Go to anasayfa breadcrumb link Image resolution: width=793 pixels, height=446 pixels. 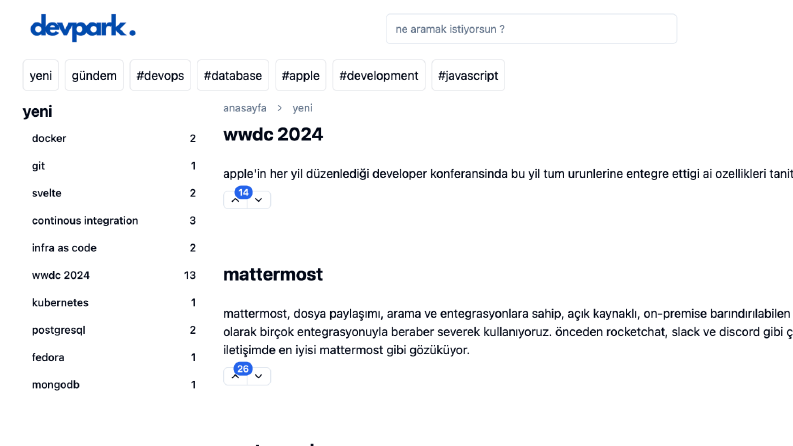click(245, 108)
